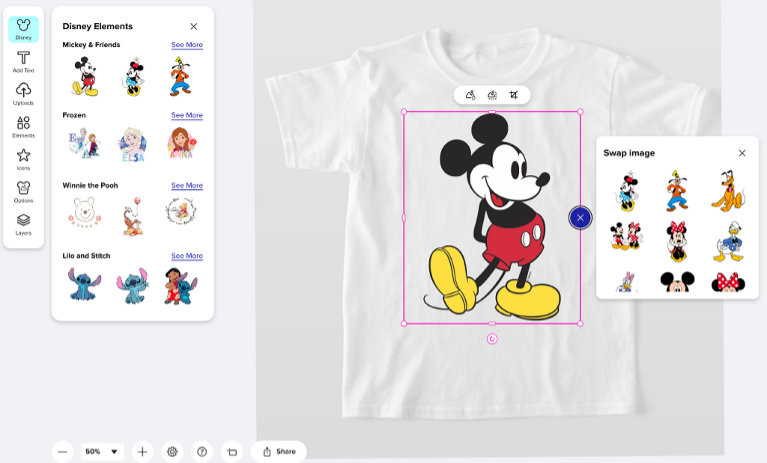Click the top-left resize handle of selection
Screen dimensions: 767x463
point(404,111)
